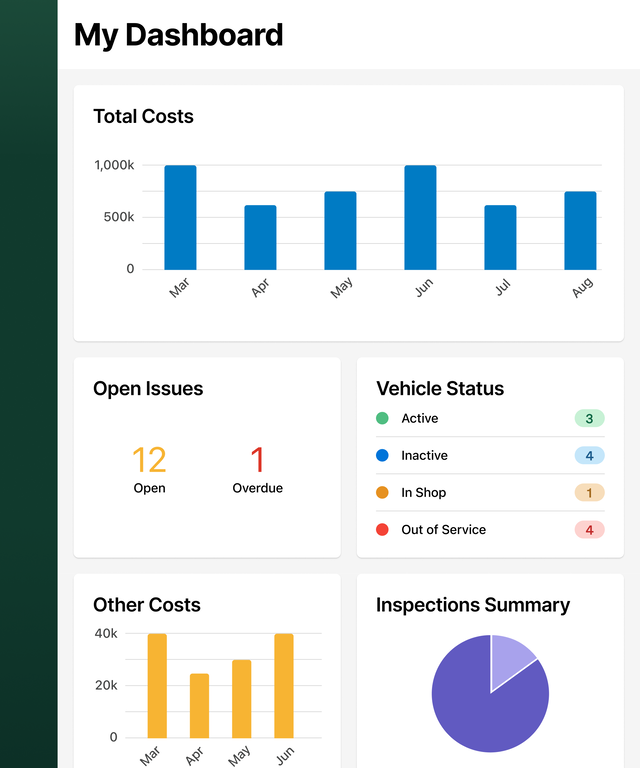Click the Vehicle Status card title
Viewport: 640px width, 768px height.
(x=440, y=389)
